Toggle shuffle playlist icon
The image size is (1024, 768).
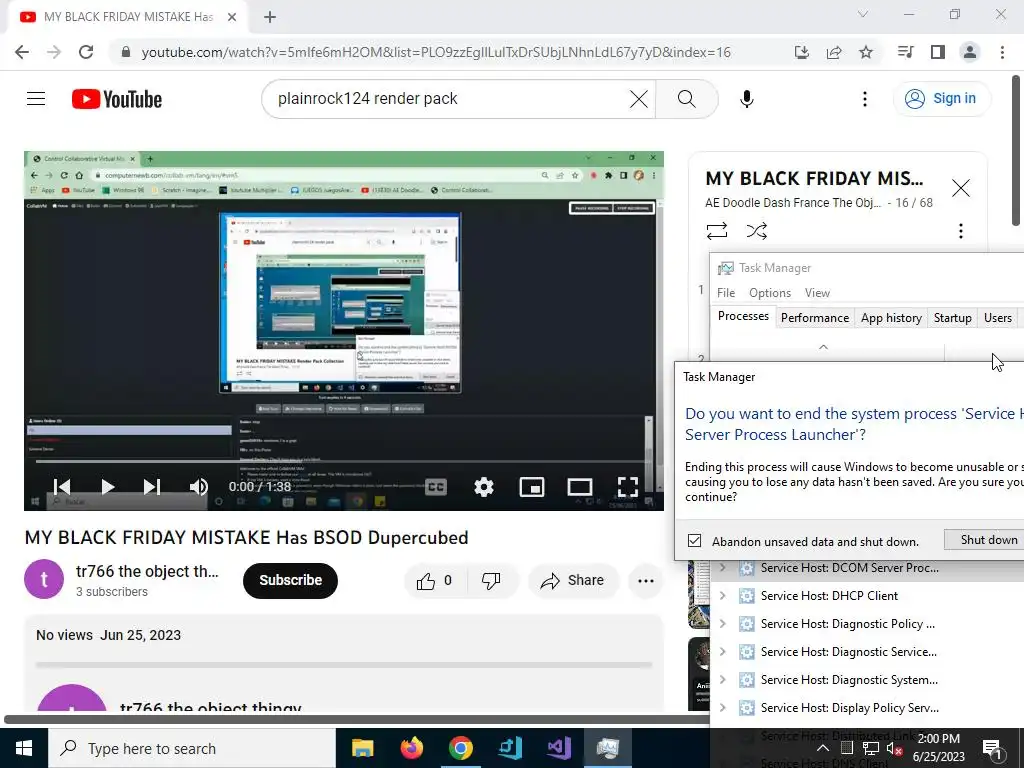[x=756, y=231]
